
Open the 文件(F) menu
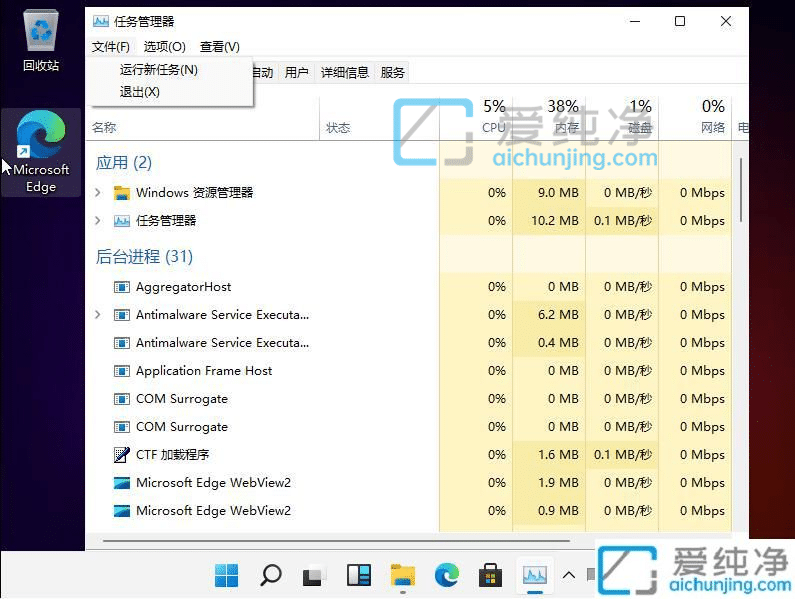pyautogui.click(x=111, y=47)
